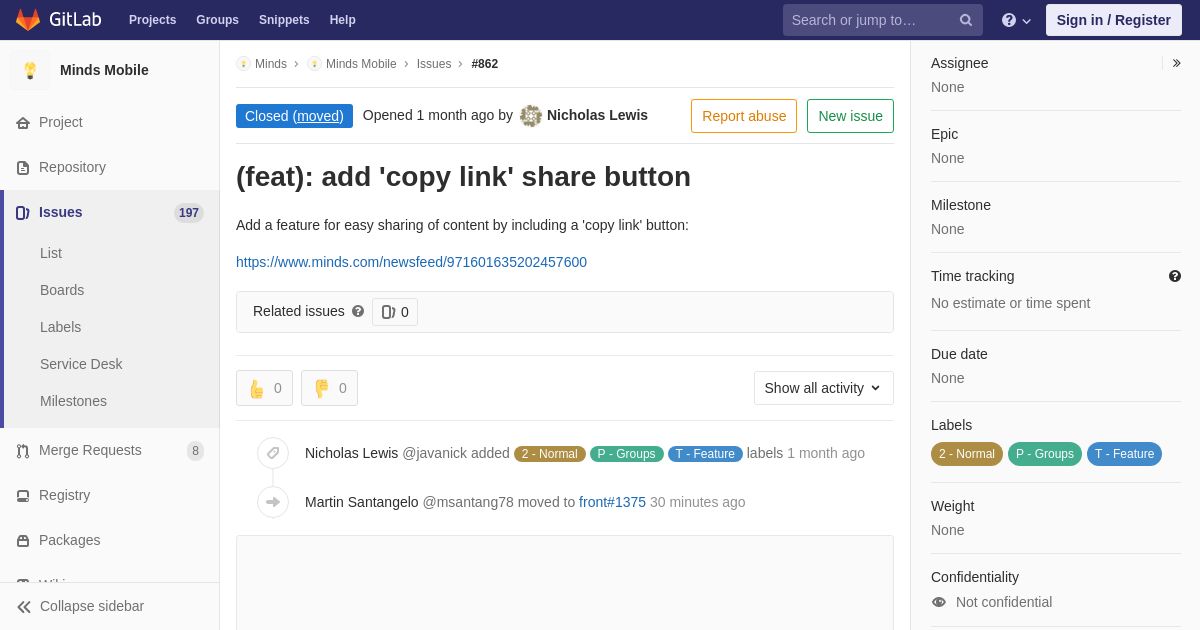
Task: Click the Repository file icon
Action: pos(23,168)
